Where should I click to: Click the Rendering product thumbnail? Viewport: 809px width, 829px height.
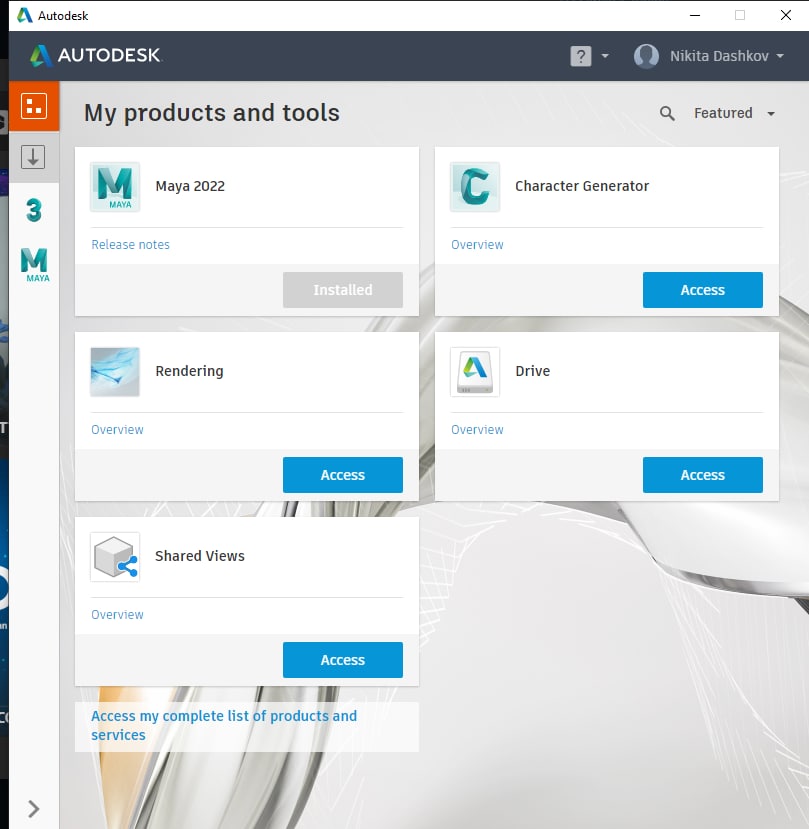coord(115,372)
